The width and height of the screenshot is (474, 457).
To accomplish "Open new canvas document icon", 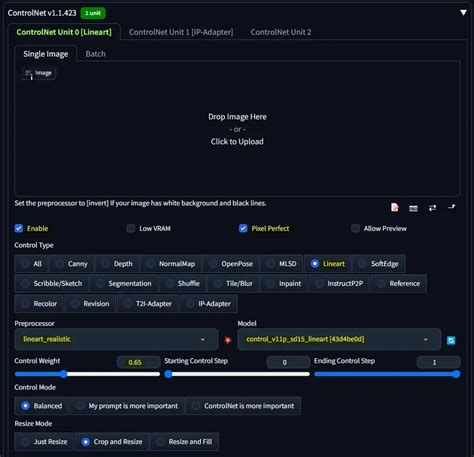I will [x=395, y=208].
